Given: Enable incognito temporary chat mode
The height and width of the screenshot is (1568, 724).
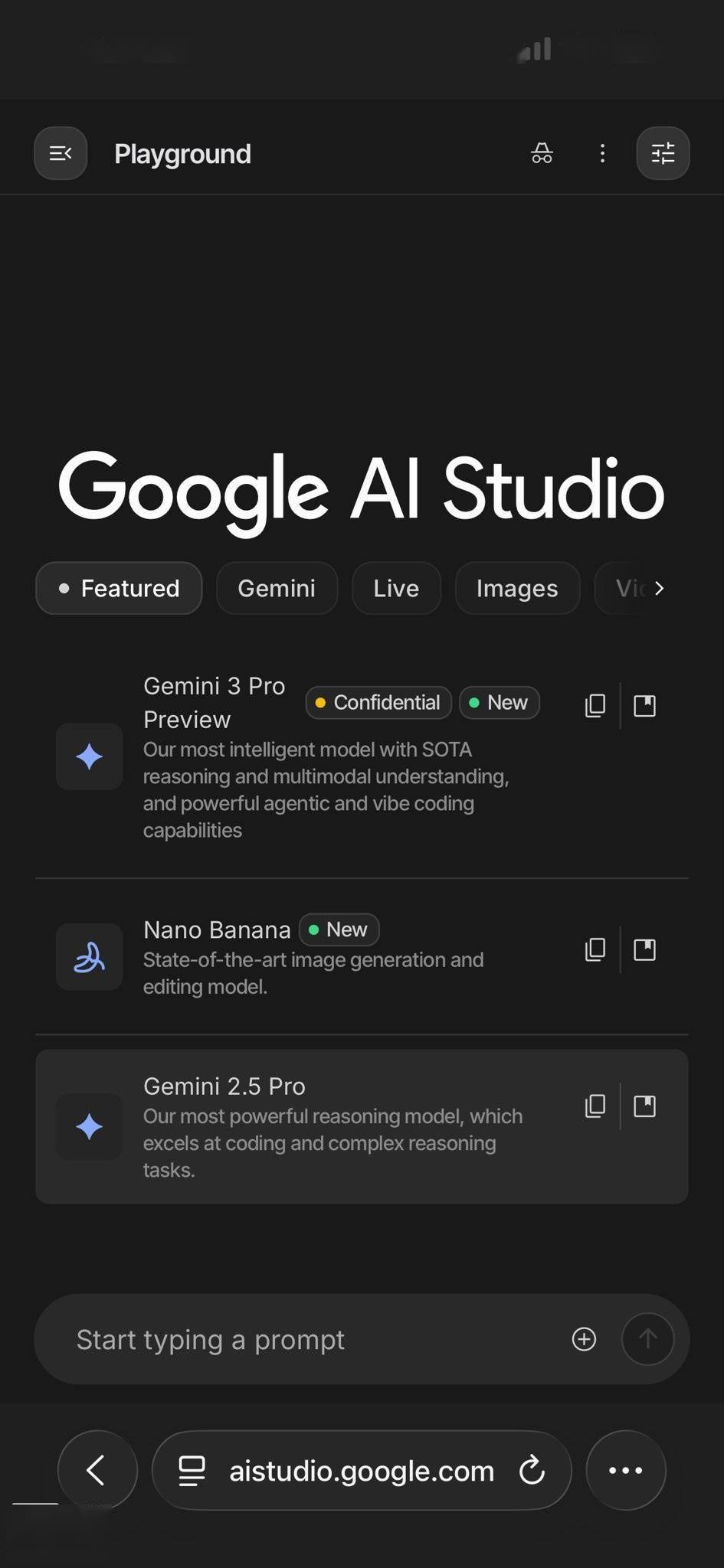Looking at the screenshot, I should pos(542,153).
